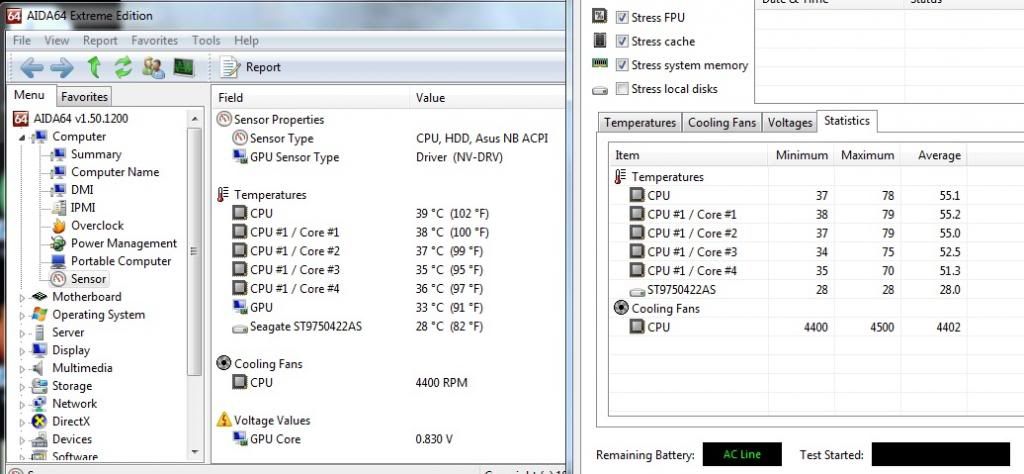Click the Report toolbar button

click(251, 67)
